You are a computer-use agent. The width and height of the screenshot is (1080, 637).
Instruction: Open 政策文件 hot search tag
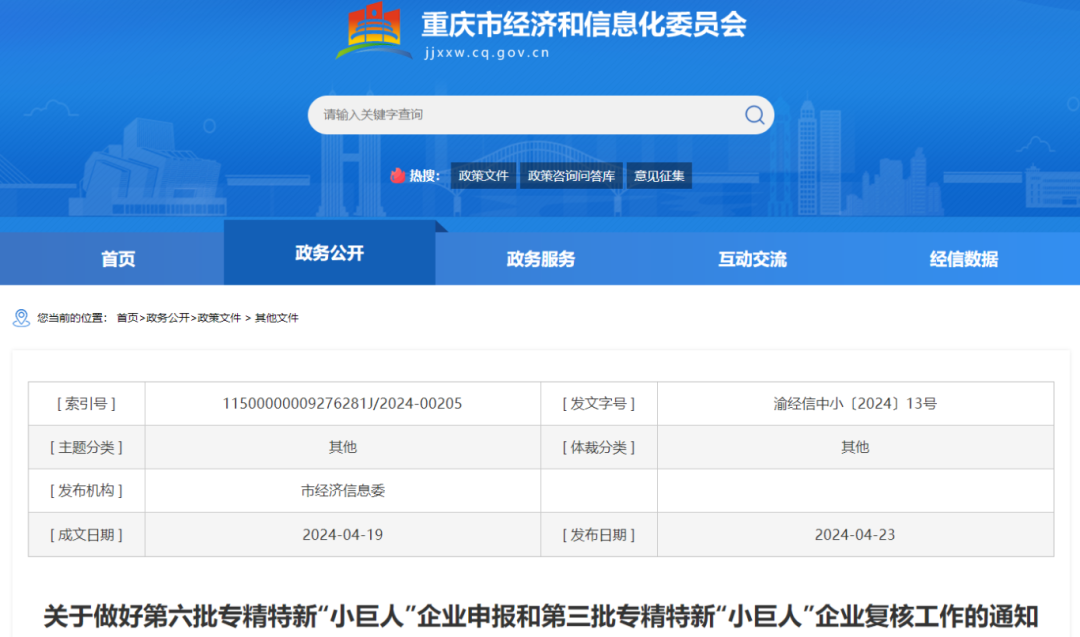(x=483, y=176)
